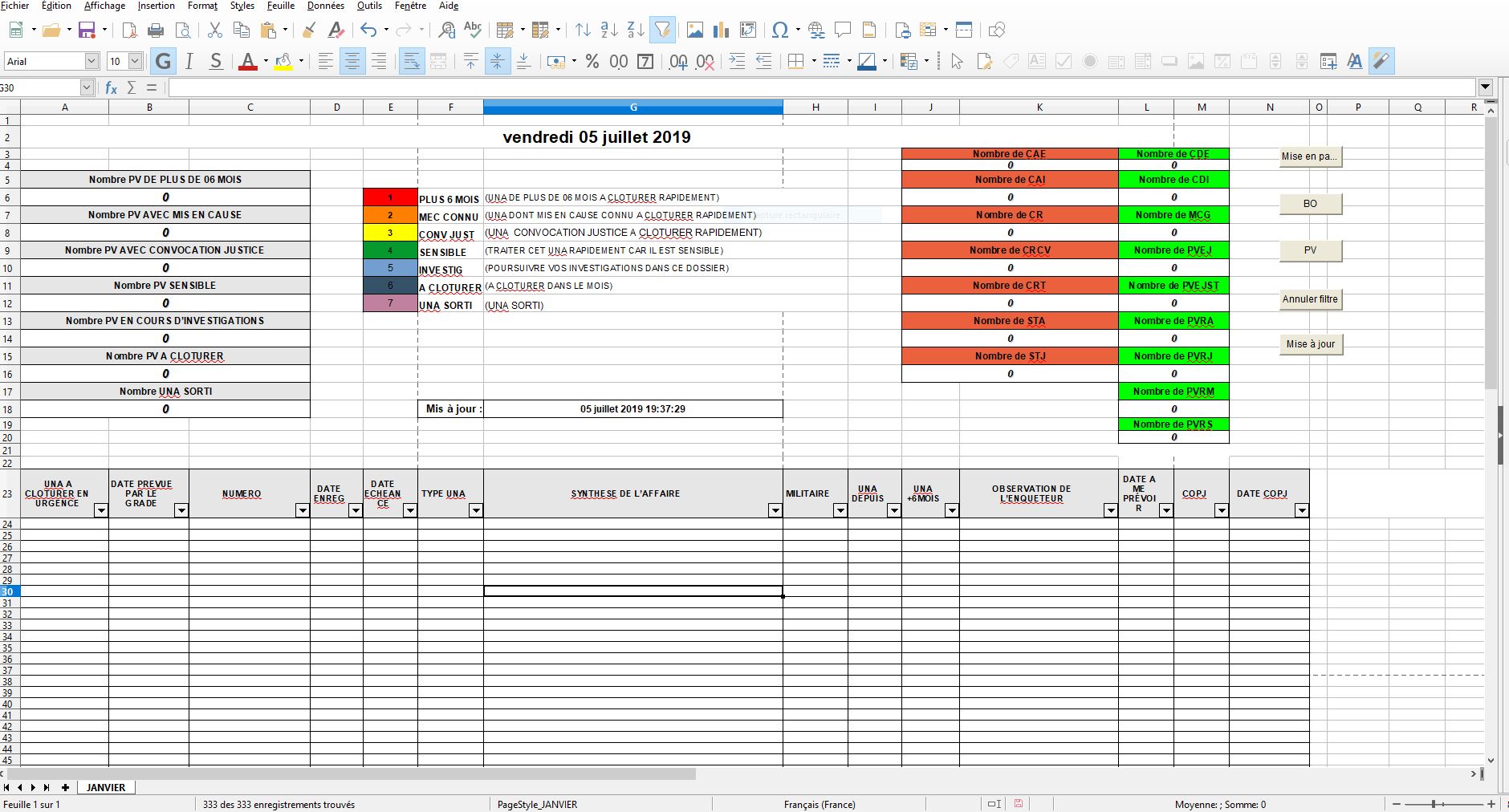Toggle bold formatting with the G icon
The height and width of the screenshot is (812, 1509).
point(163,61)
